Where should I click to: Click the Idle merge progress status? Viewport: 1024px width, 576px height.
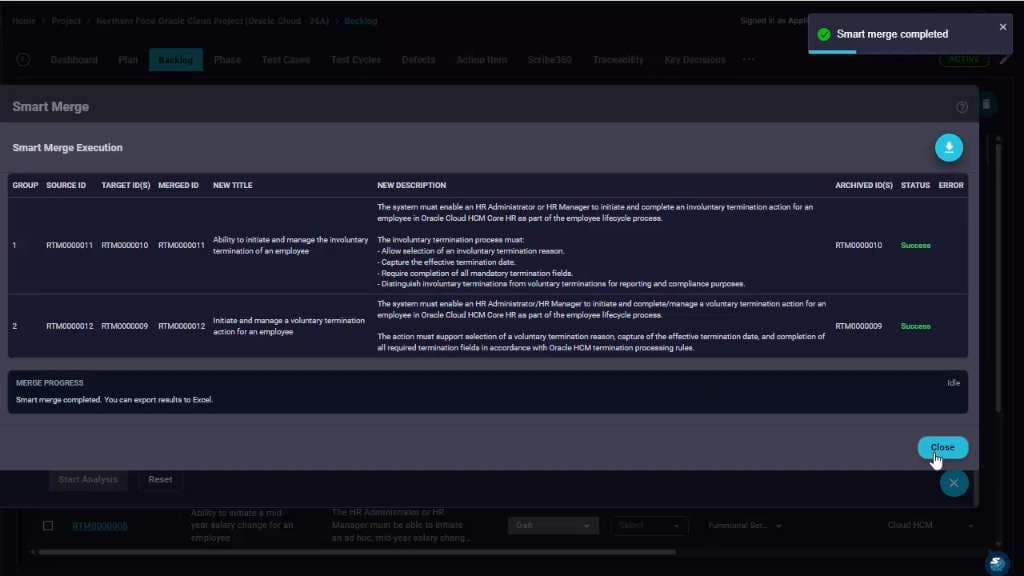click(x=953, y=383)
